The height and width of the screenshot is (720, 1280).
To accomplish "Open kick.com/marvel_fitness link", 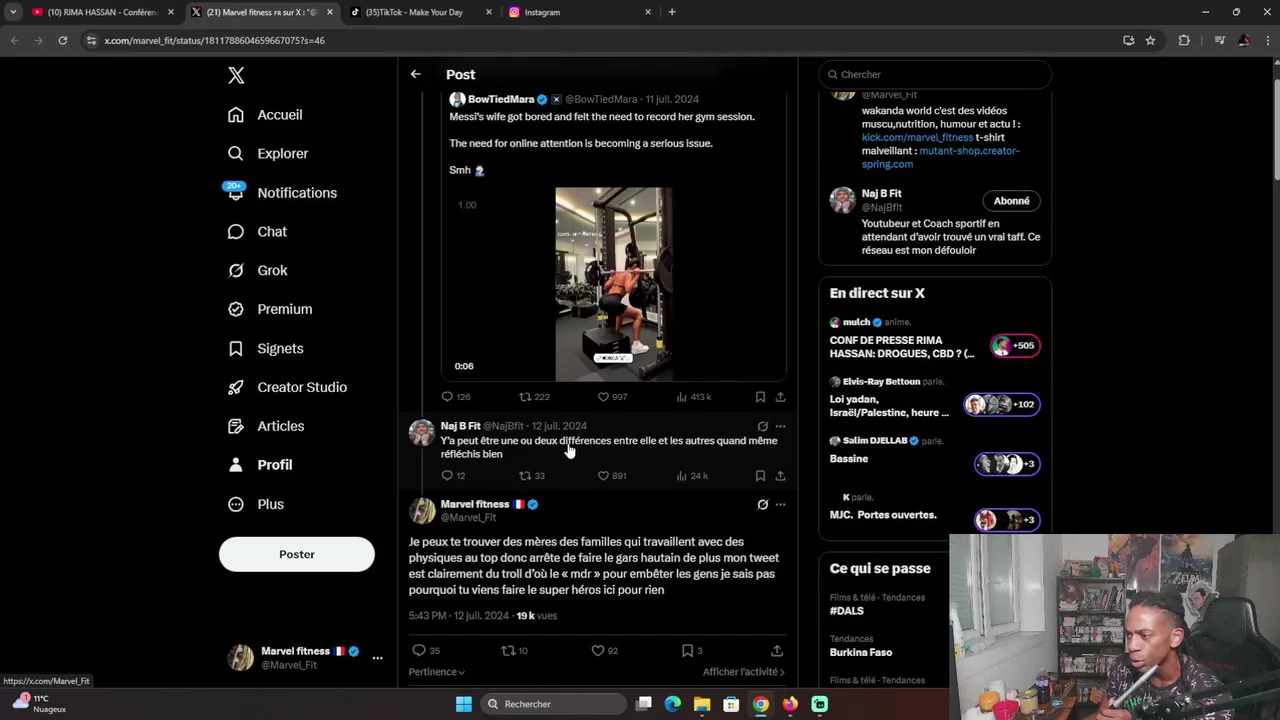I will (x=917, y=138).
